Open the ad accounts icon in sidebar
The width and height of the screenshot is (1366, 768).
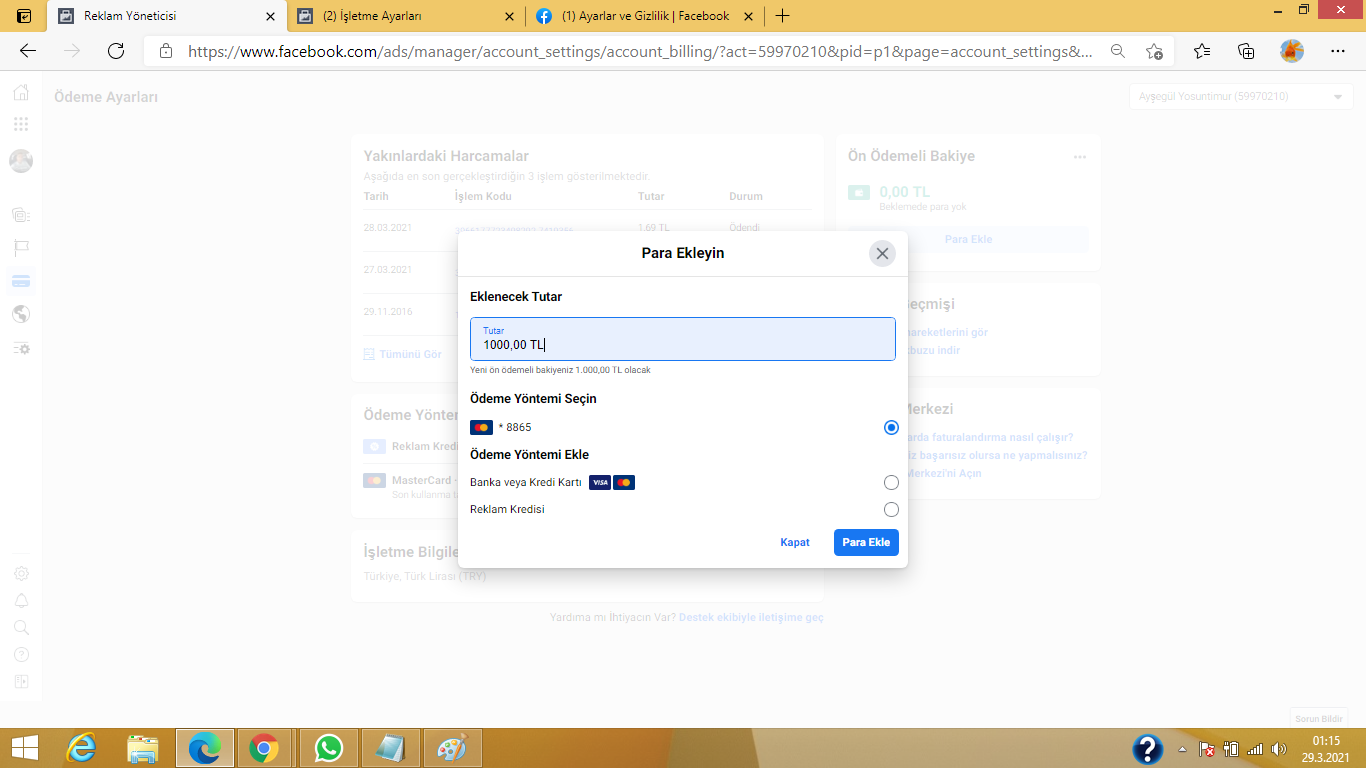(21, 214)
